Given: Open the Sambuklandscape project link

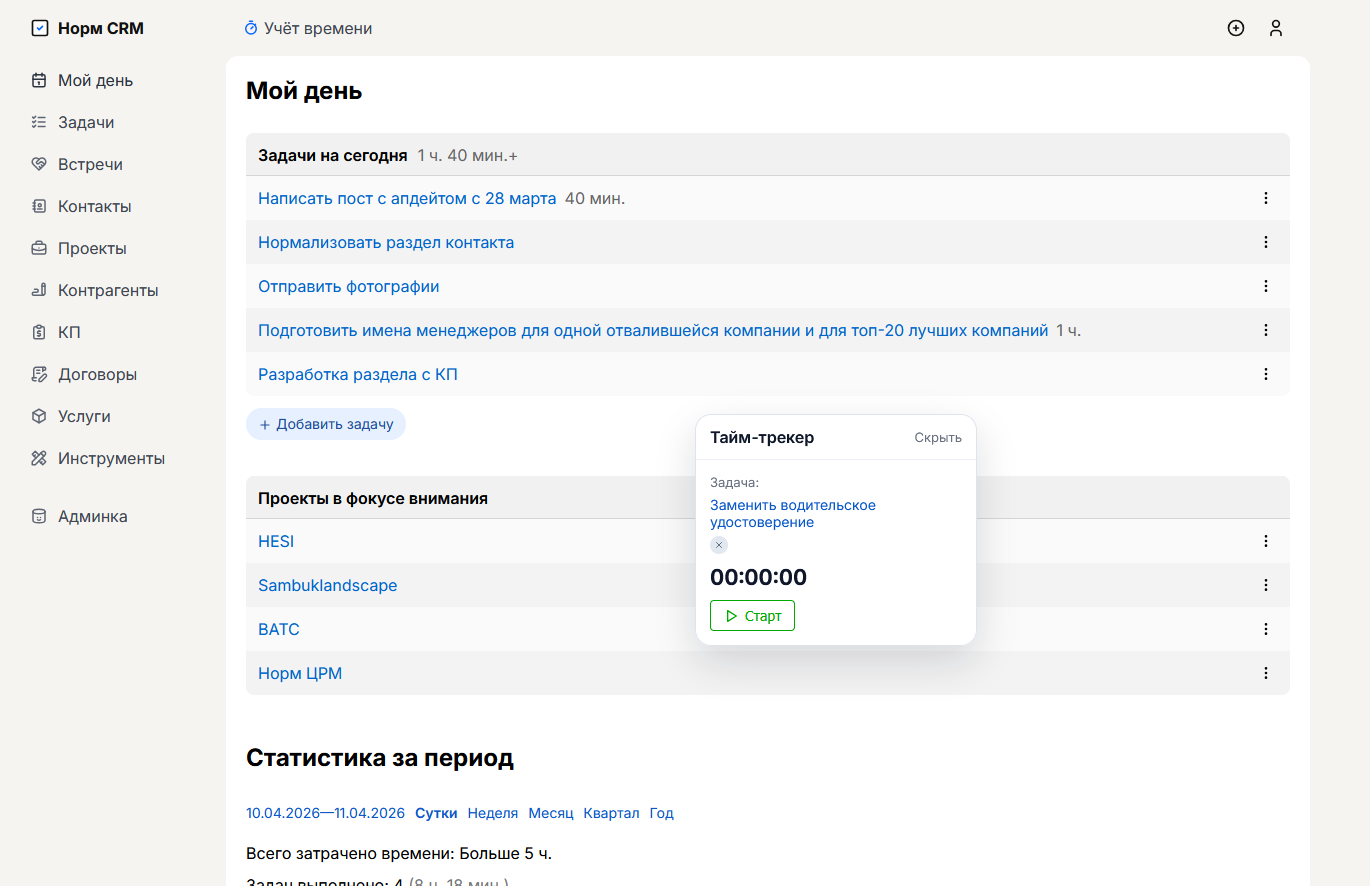Looking at the screenshot, I should click(327, 585).
